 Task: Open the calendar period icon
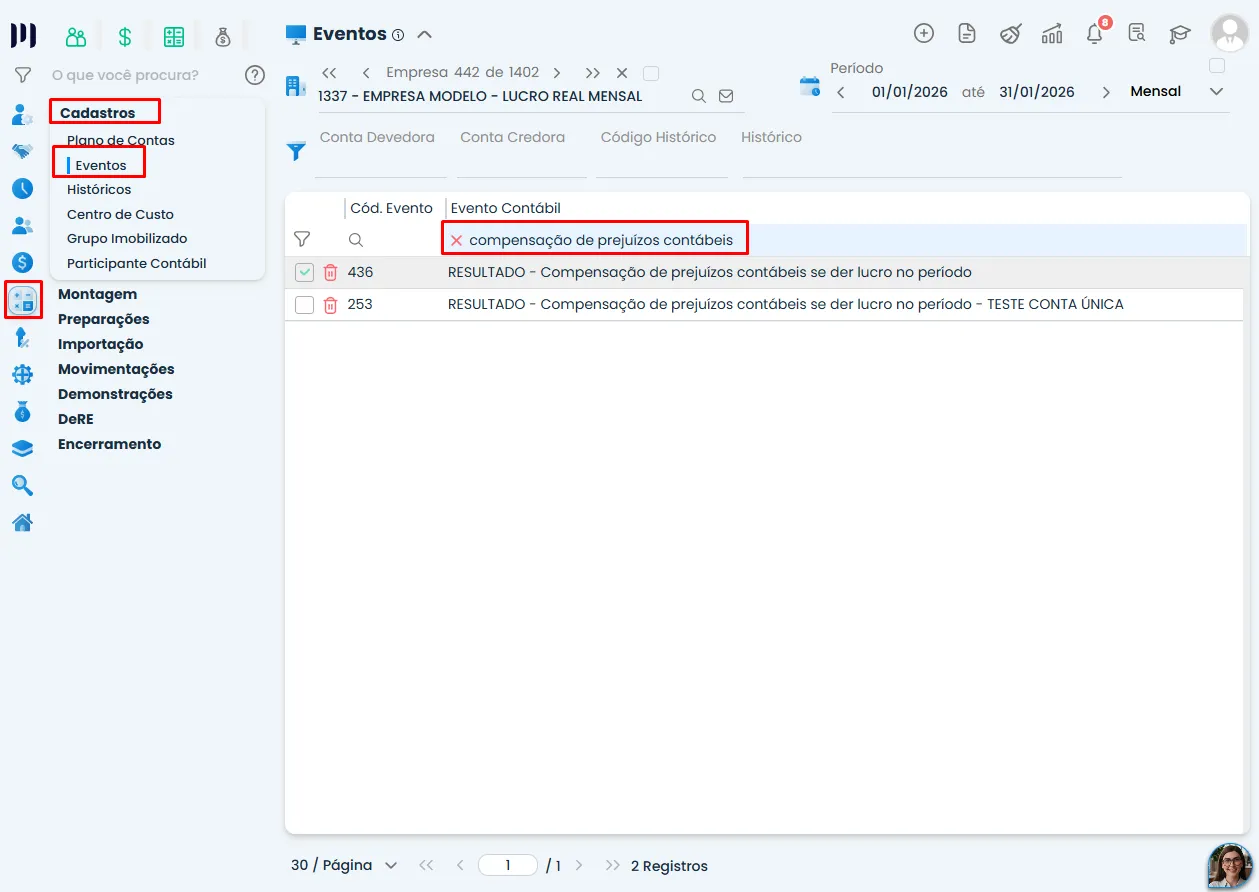[x=809, y=86]
